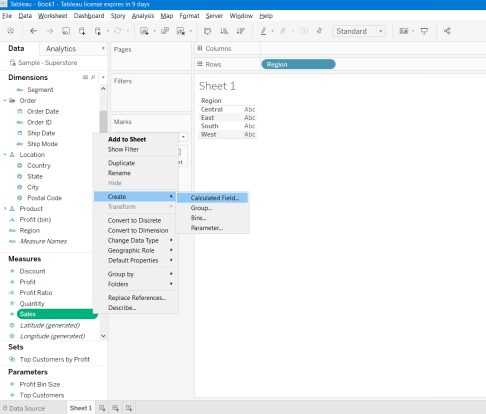The image size is (486, 414).
Task: Click the Group members paperclip icon
Action: click(283, 31)
